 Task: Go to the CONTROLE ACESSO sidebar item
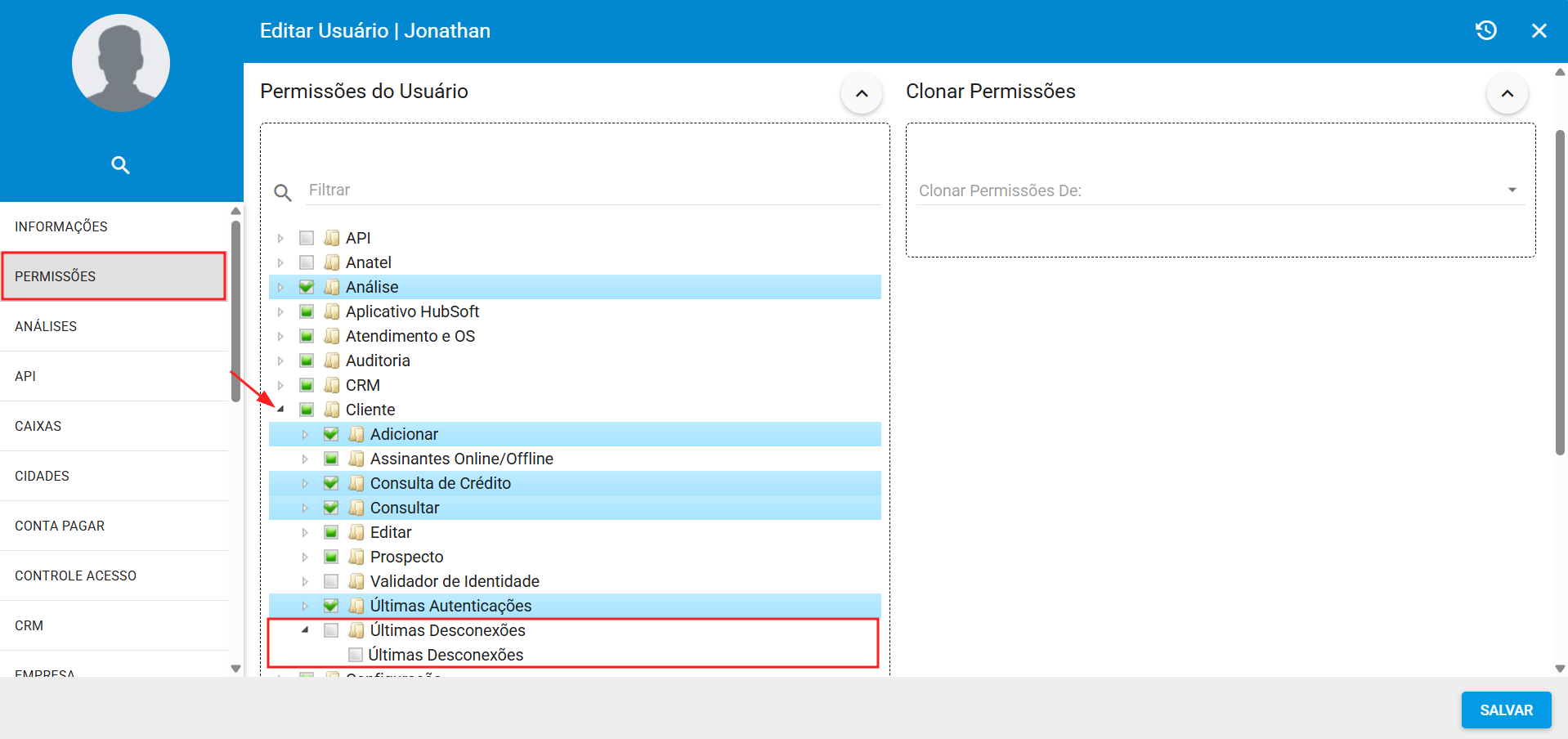[x=75, y=576]
